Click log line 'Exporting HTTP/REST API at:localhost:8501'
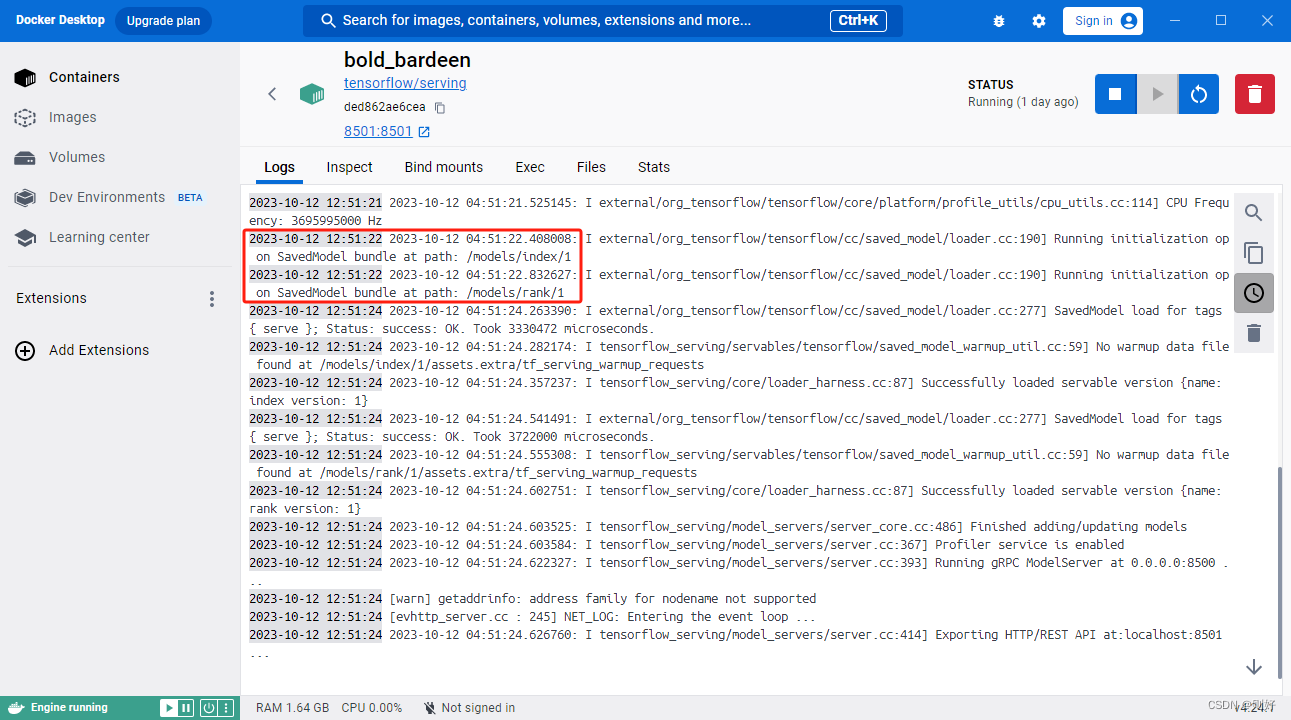The image size is (1291, 720). click(x=735, y=644)
